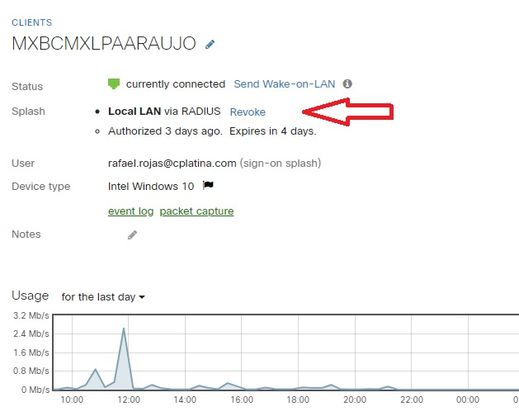The image size is (519, 417).
Task: Click the device type flag icon
Action: tap(208, 185)
